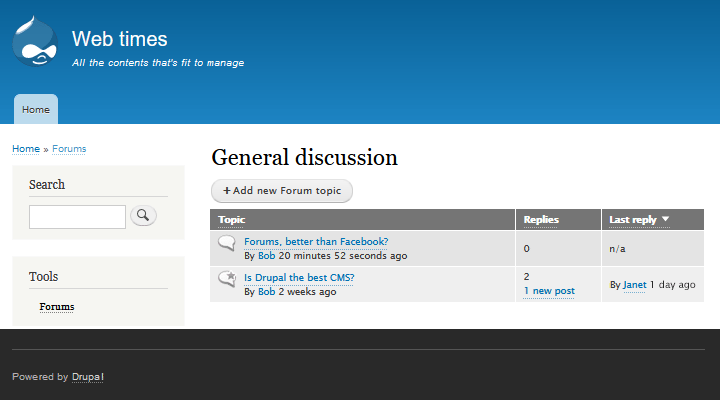This screenshot has height=400, width=720.
Task: Follow the Drupal link in the footer
Action: point(88,377)
